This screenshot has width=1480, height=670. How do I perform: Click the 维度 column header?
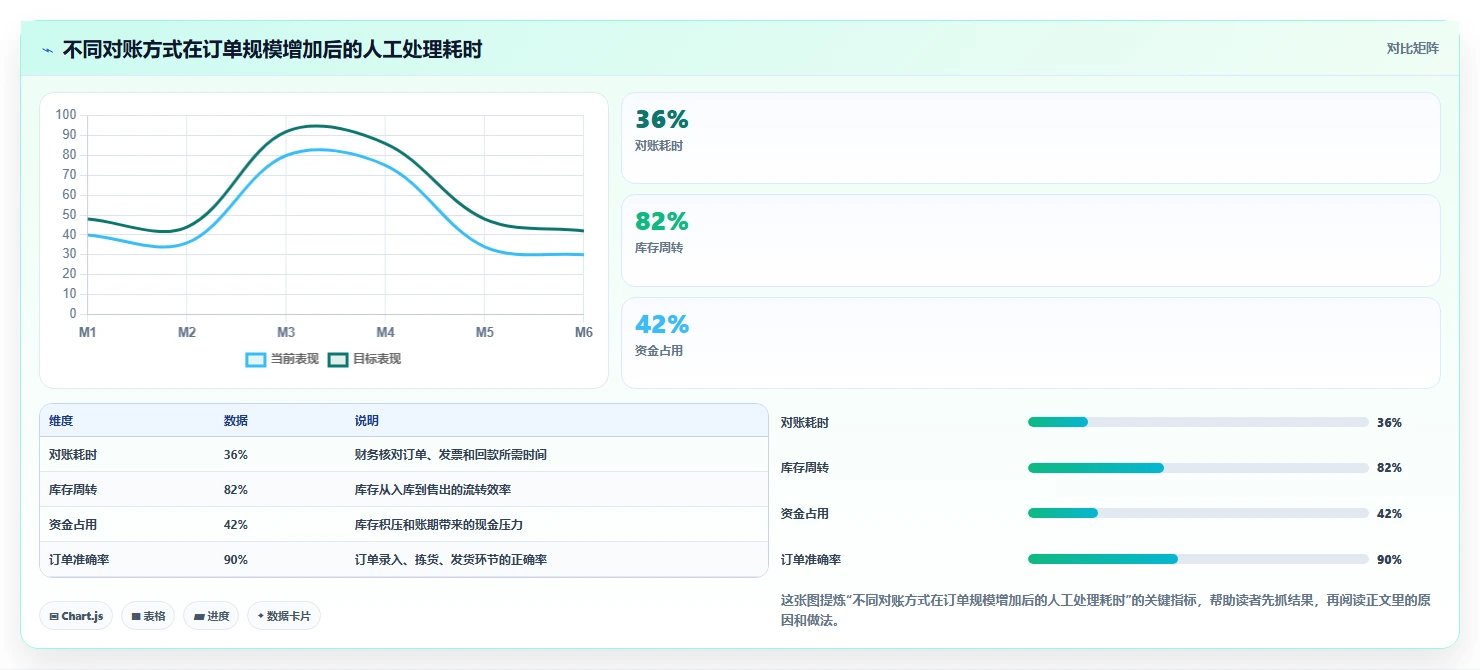61,421
